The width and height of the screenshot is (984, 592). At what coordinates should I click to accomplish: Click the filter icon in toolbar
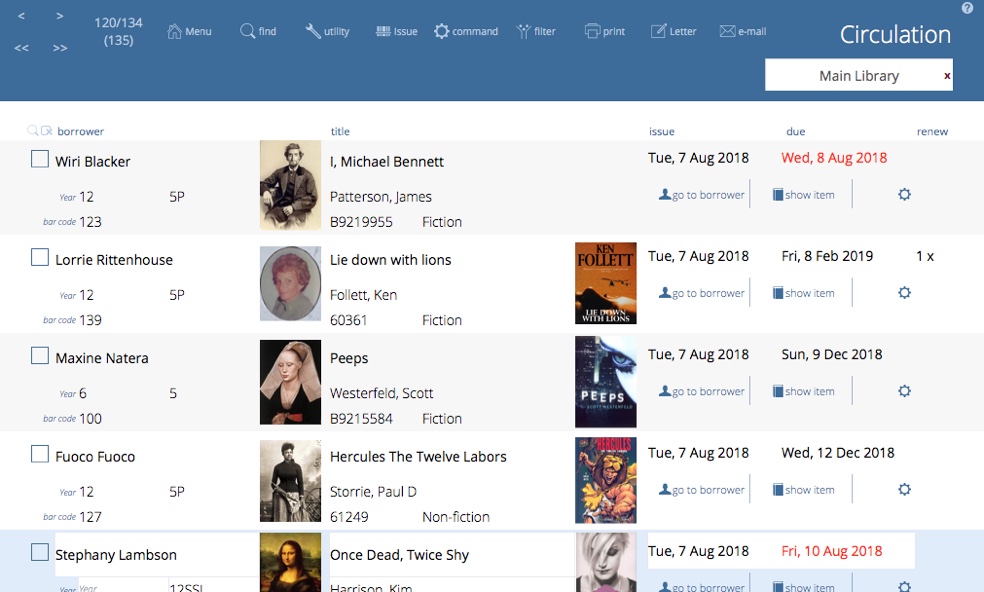523,31
